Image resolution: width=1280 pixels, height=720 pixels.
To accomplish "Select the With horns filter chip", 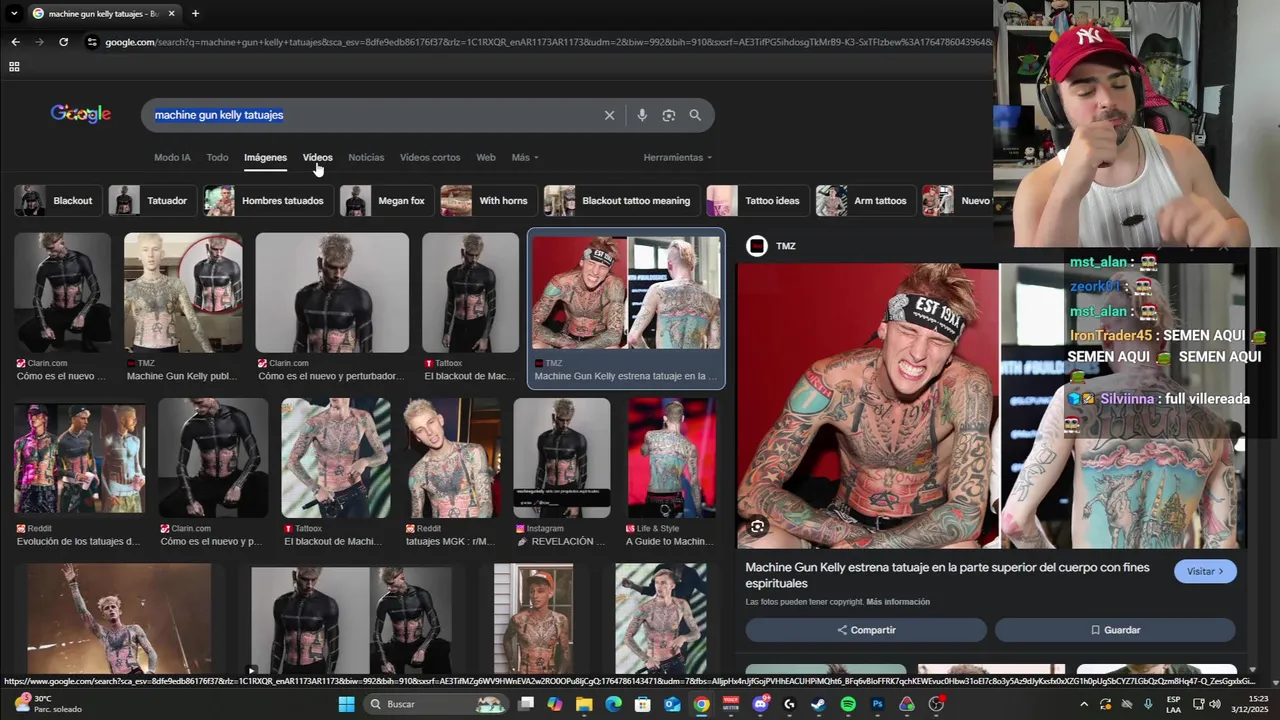I will (488, 201).
